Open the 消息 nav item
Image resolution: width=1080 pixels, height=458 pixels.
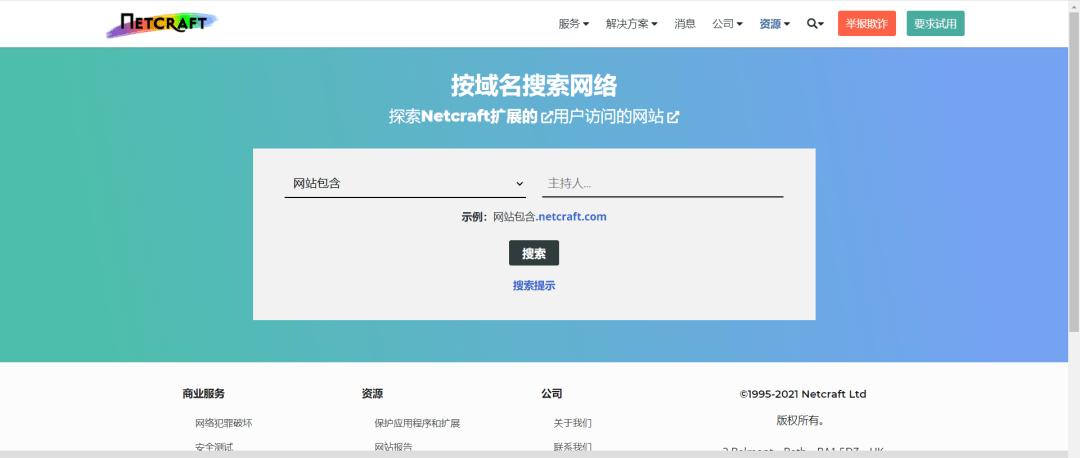pyautogui.click(x=685, y=23)
